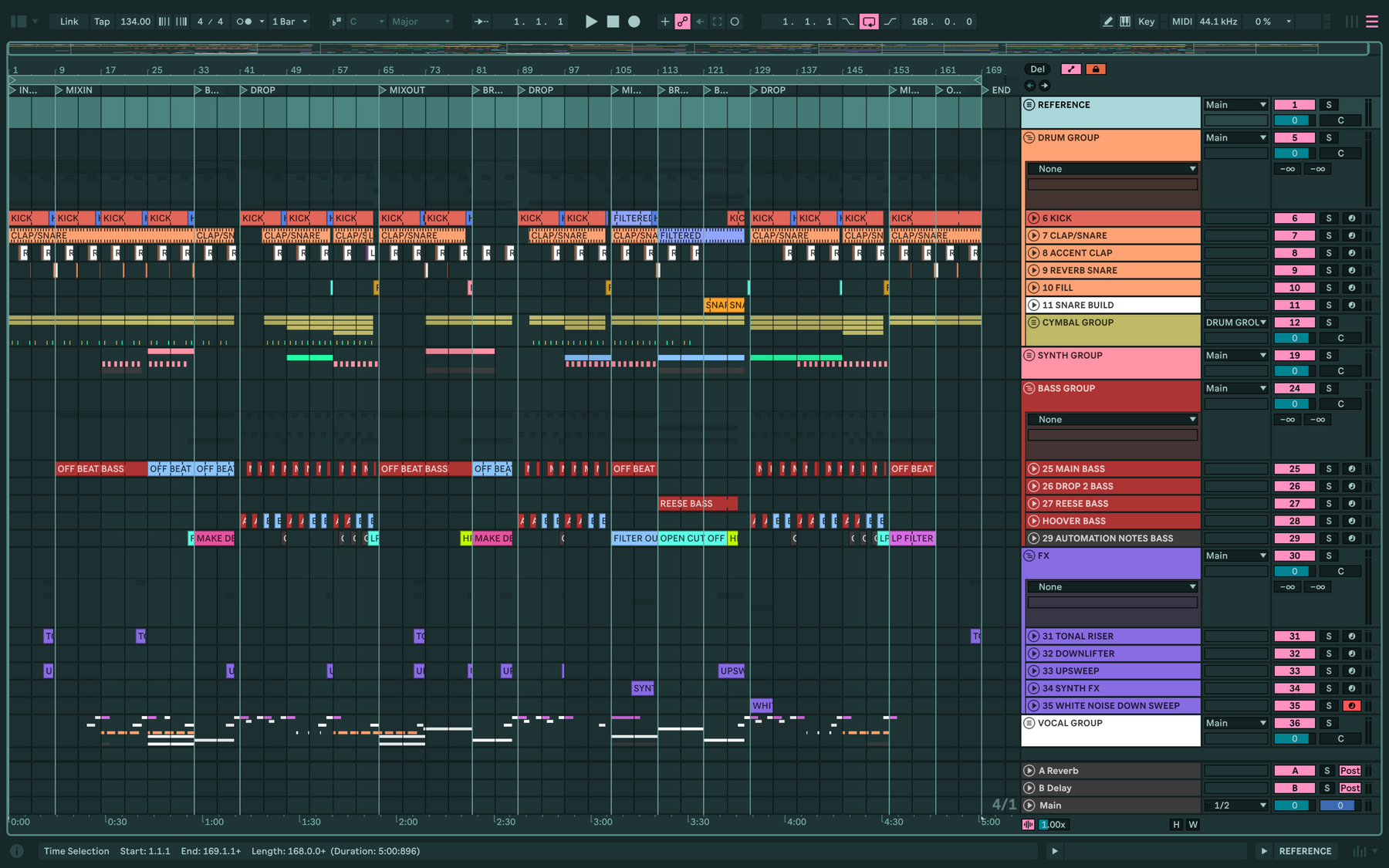Open the metronome settings dropdown arrow
Image resolution: width=1389 pixels, height=868 pixels.
262,22
